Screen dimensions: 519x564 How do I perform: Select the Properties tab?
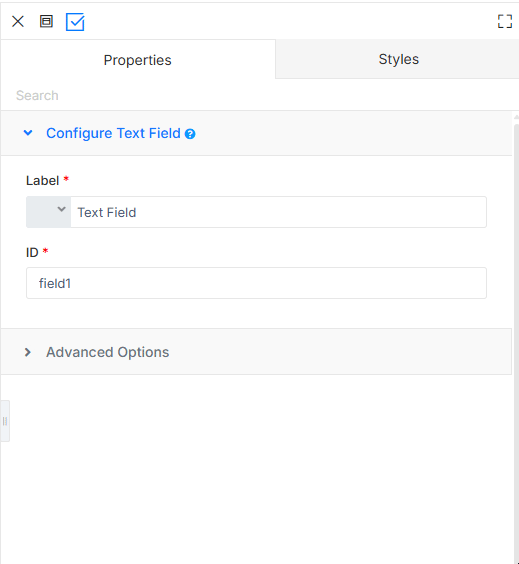point(137,60)
